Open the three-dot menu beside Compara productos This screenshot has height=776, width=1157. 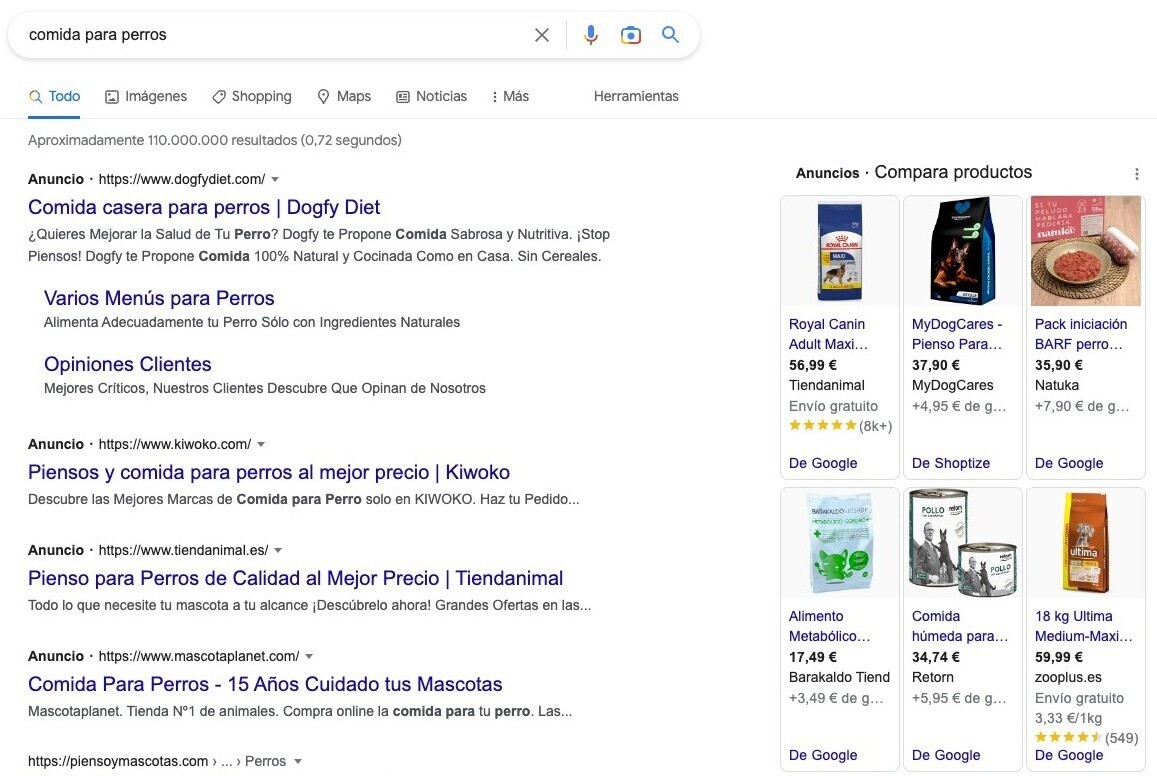pos(1136,174)
